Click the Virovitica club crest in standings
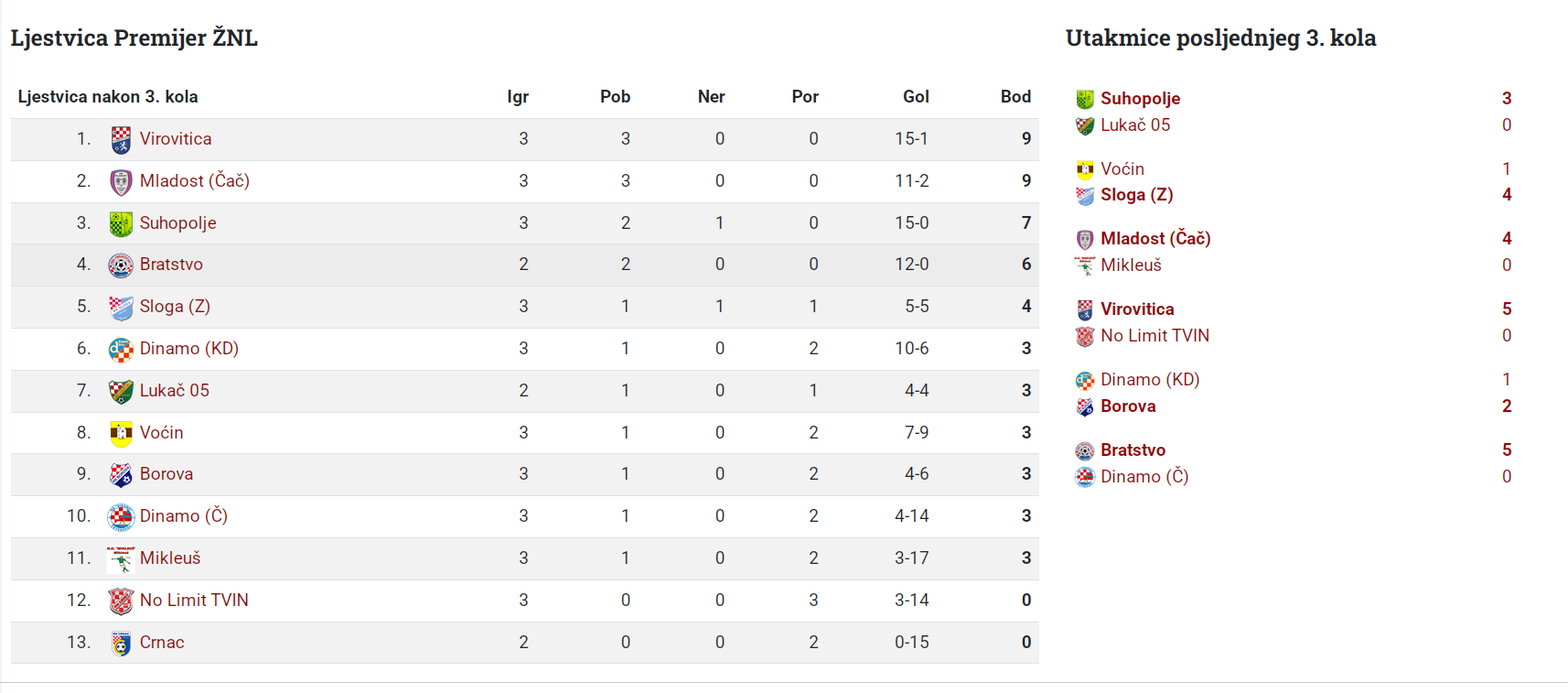This screenshot has height=693, width=1568. pos(121,140)
